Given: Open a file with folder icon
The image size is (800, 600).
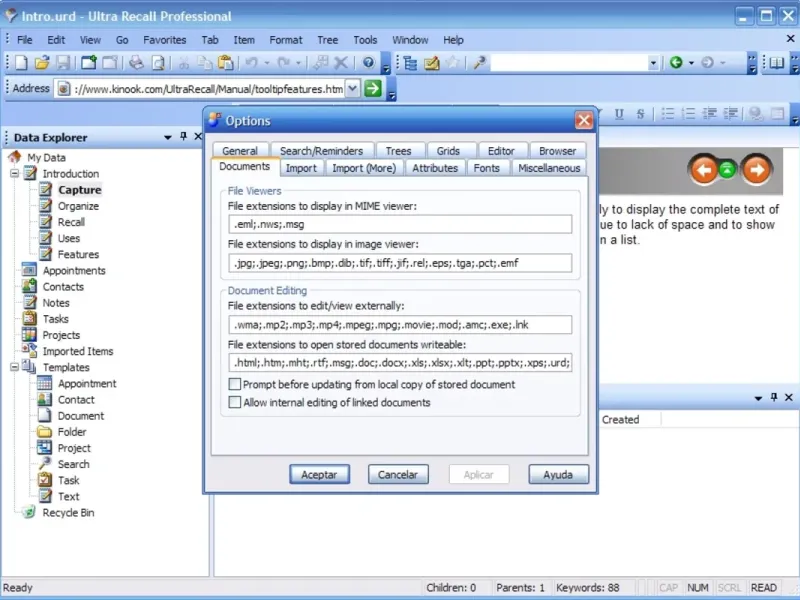Looking at the screenshot, I should coord(42,63).
